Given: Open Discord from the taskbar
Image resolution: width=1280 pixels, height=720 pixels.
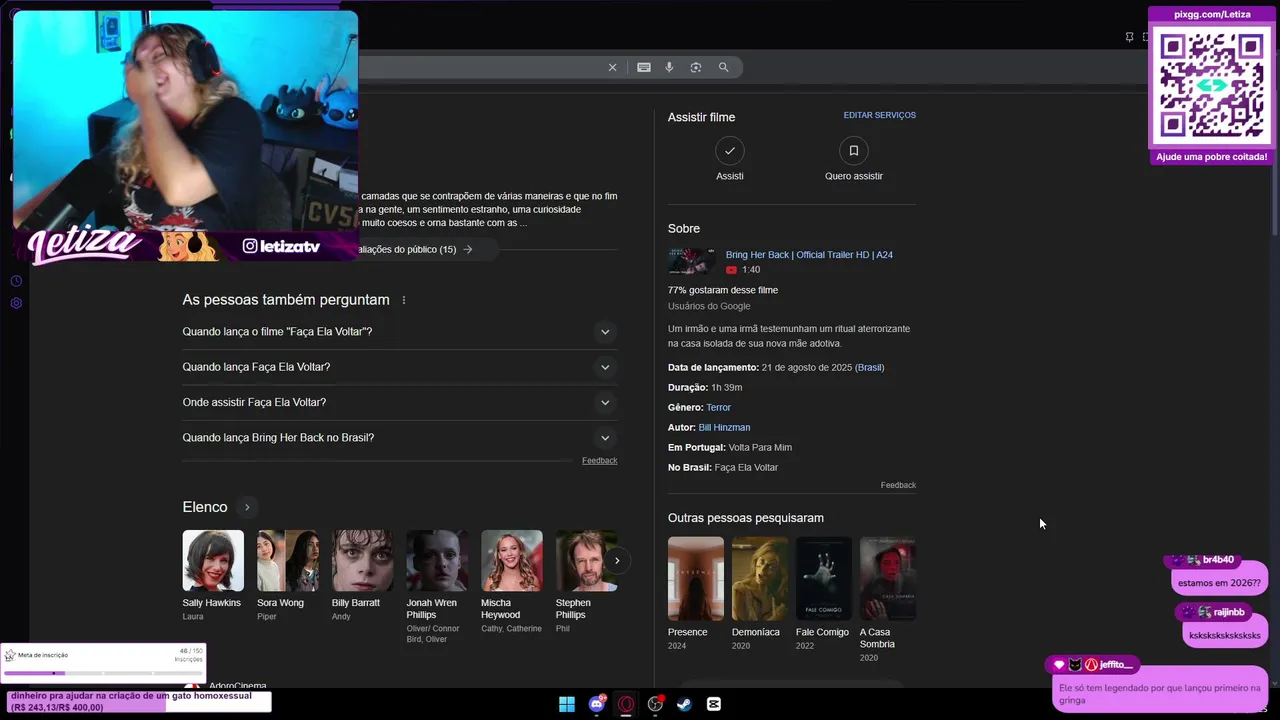Looking at the screenshot, I should pos(597,704).
